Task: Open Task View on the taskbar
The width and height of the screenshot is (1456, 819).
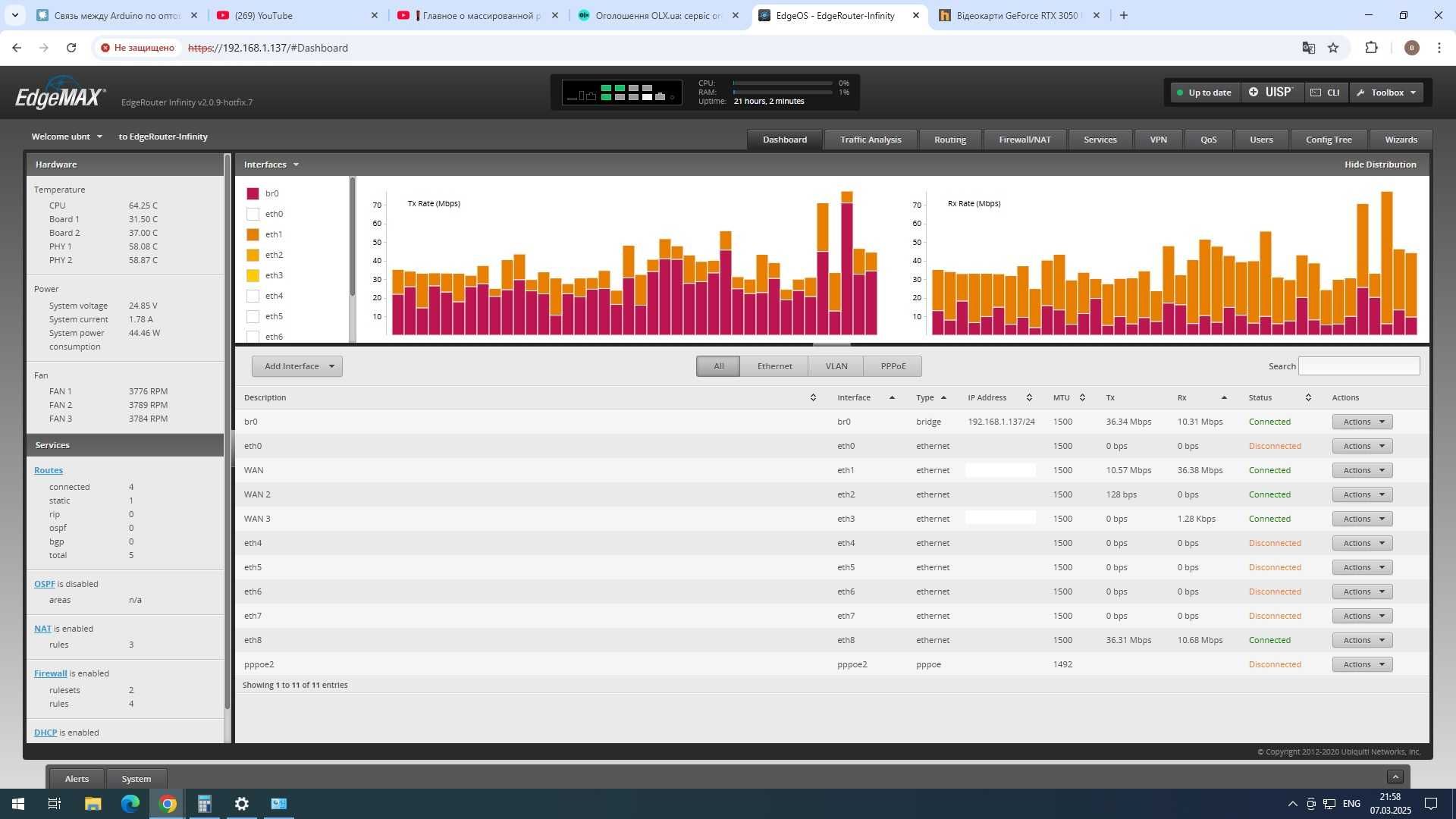Action: [55, 804]
